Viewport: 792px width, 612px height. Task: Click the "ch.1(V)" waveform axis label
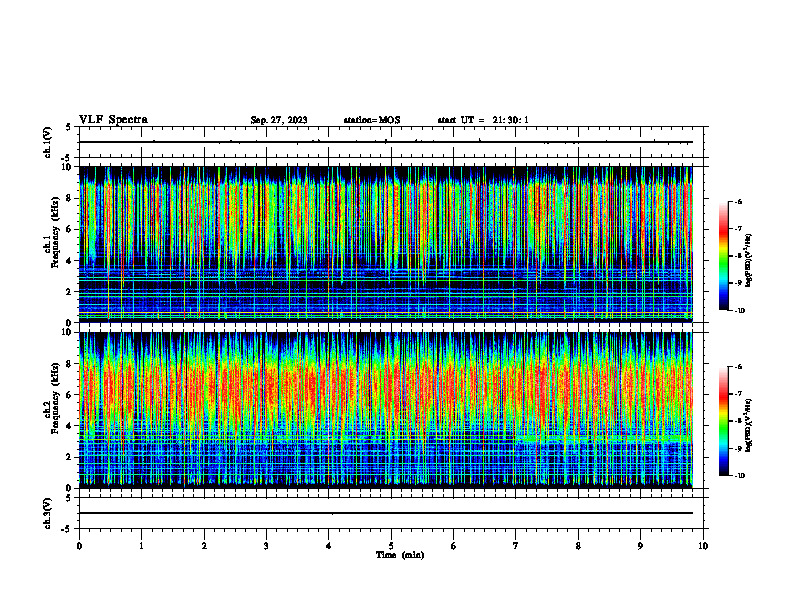[48, 142]
